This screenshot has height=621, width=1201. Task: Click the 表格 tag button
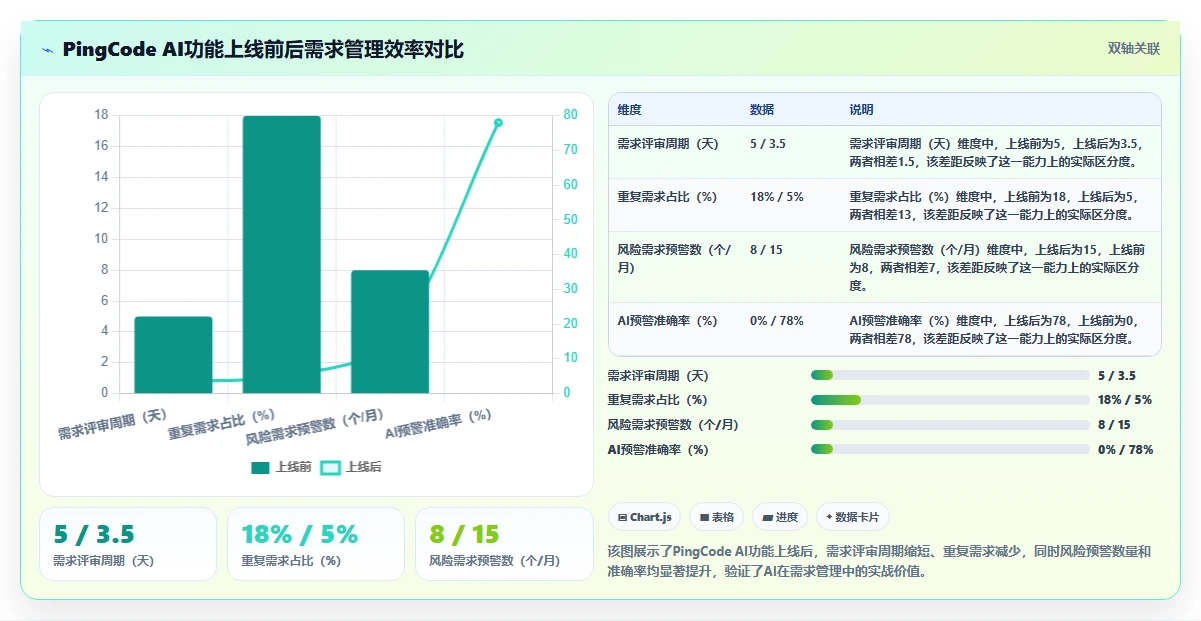(x=716, y=517)
